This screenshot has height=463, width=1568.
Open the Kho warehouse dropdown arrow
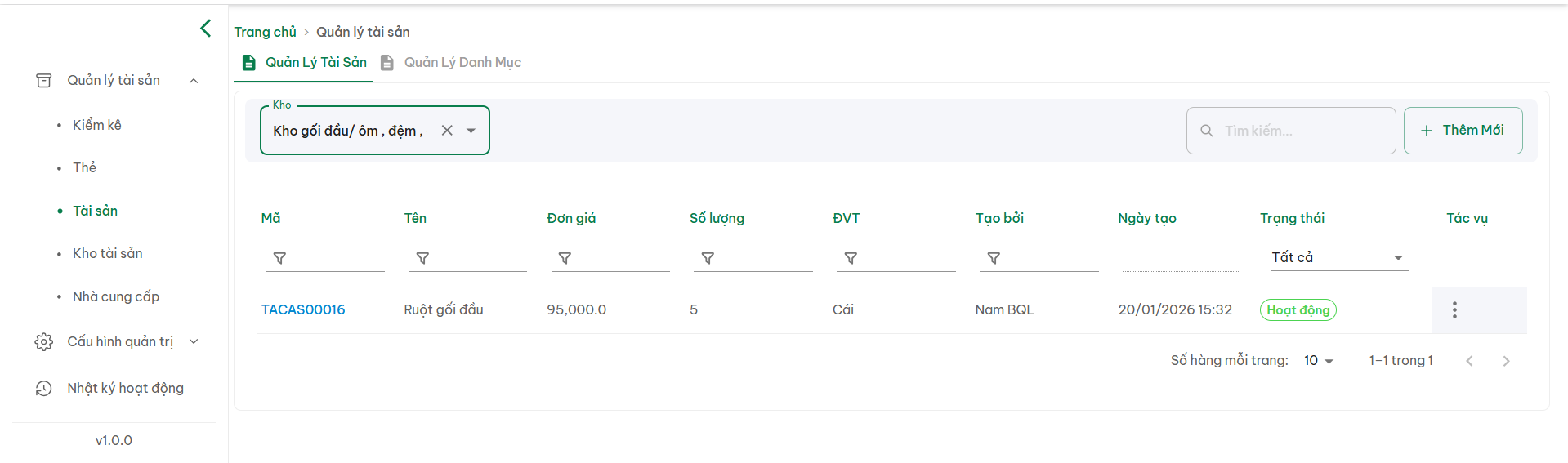471,131
